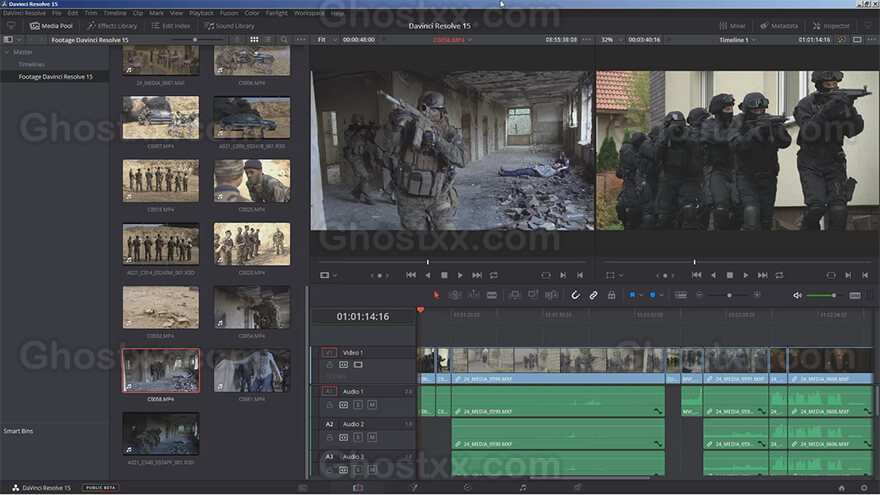The width and height of the screenshot is (880, 495).
Task: Toggle timeline snapping magnet icon
Action: coord(575,295)
